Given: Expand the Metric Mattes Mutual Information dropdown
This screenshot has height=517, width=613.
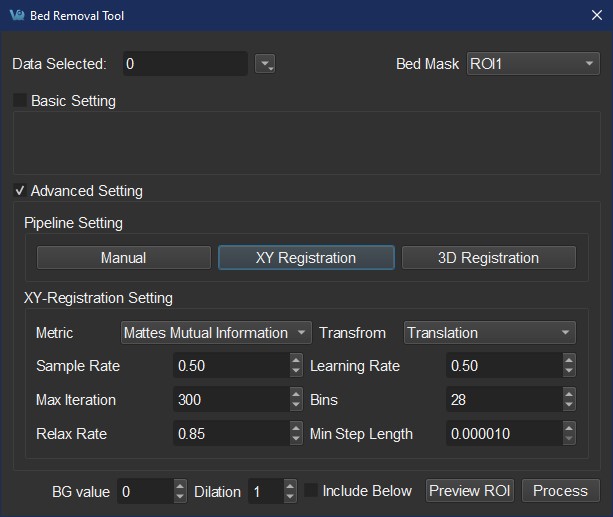Looking at the screenshot, I should 218,333.
